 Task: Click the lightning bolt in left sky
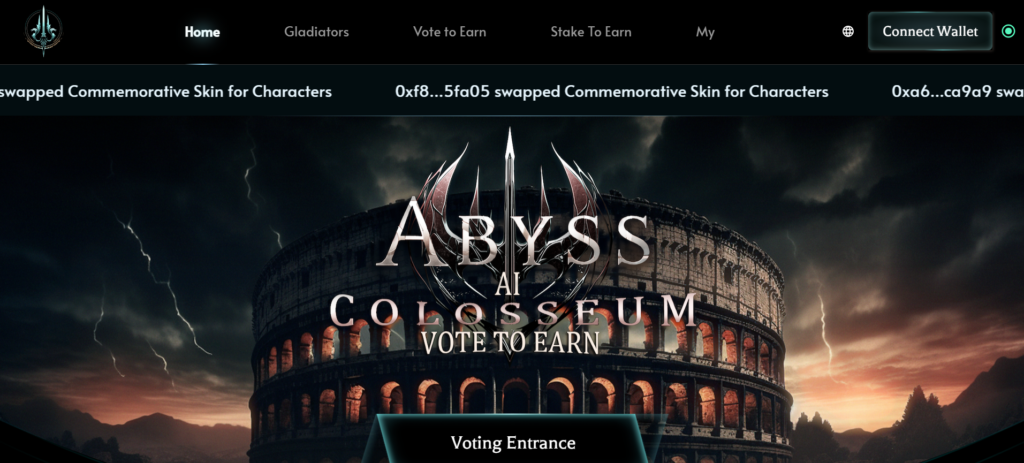[160, 281]
